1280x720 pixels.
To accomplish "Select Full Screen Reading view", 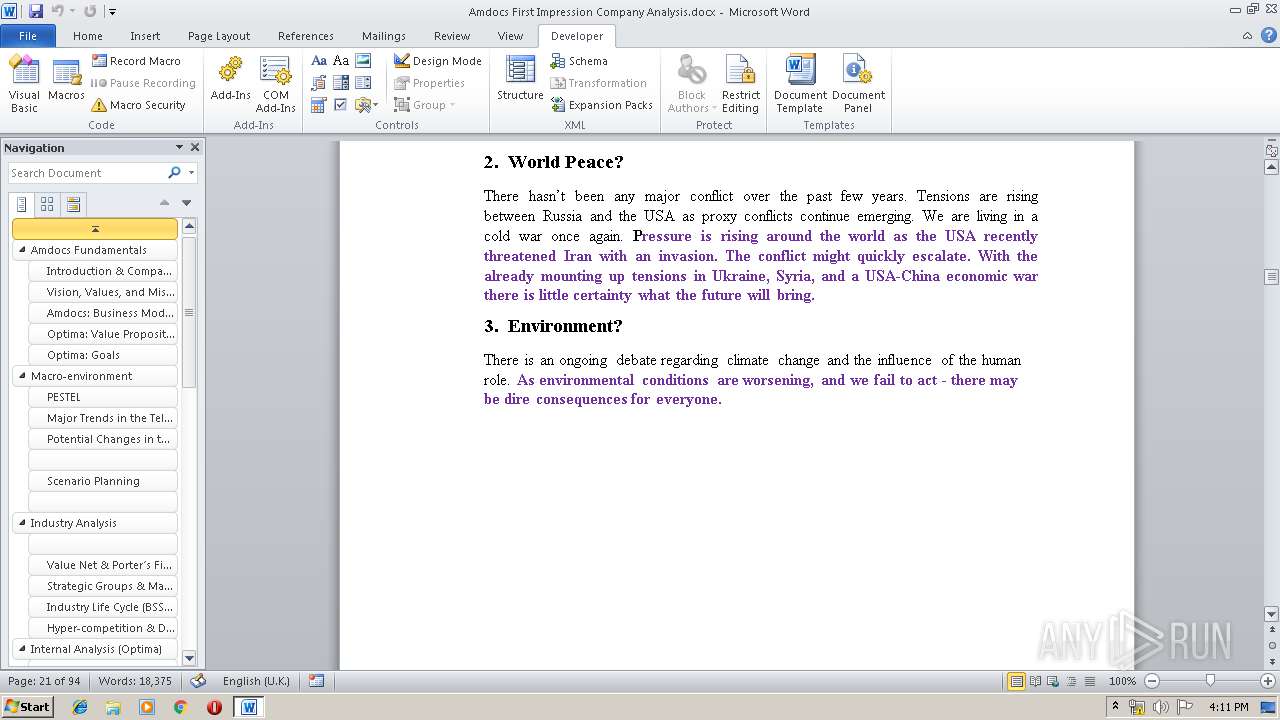I will [x=1035, y=681].
